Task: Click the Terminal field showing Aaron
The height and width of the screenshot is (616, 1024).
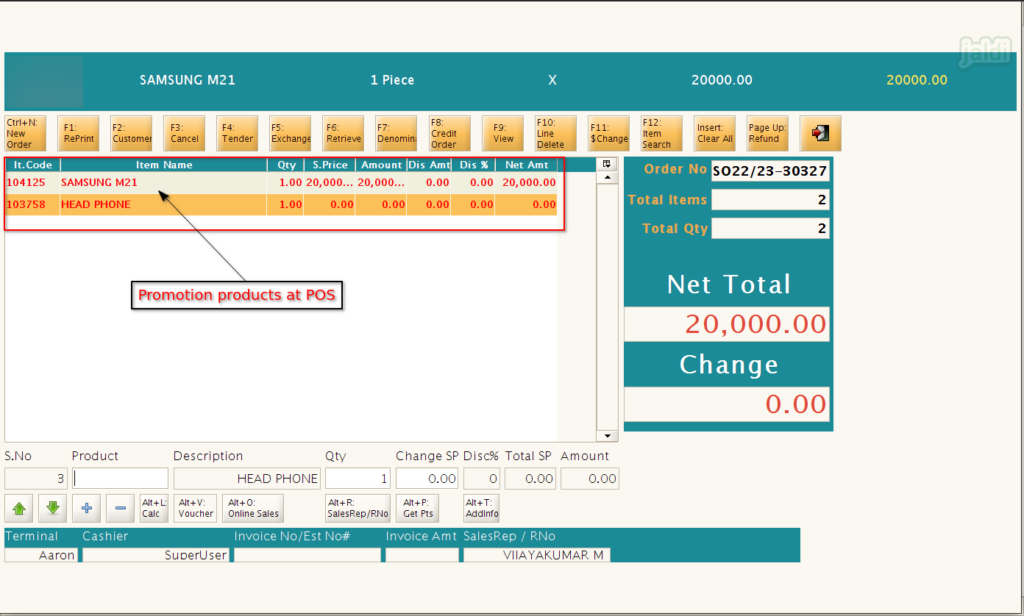Action: click(40, 555)
